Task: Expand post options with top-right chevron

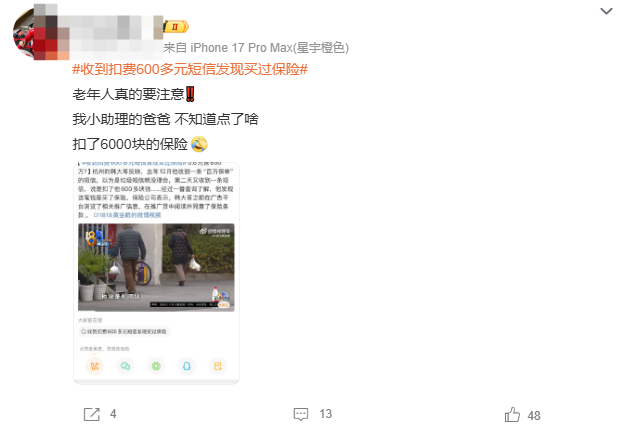Action: (x=606, y=11)
